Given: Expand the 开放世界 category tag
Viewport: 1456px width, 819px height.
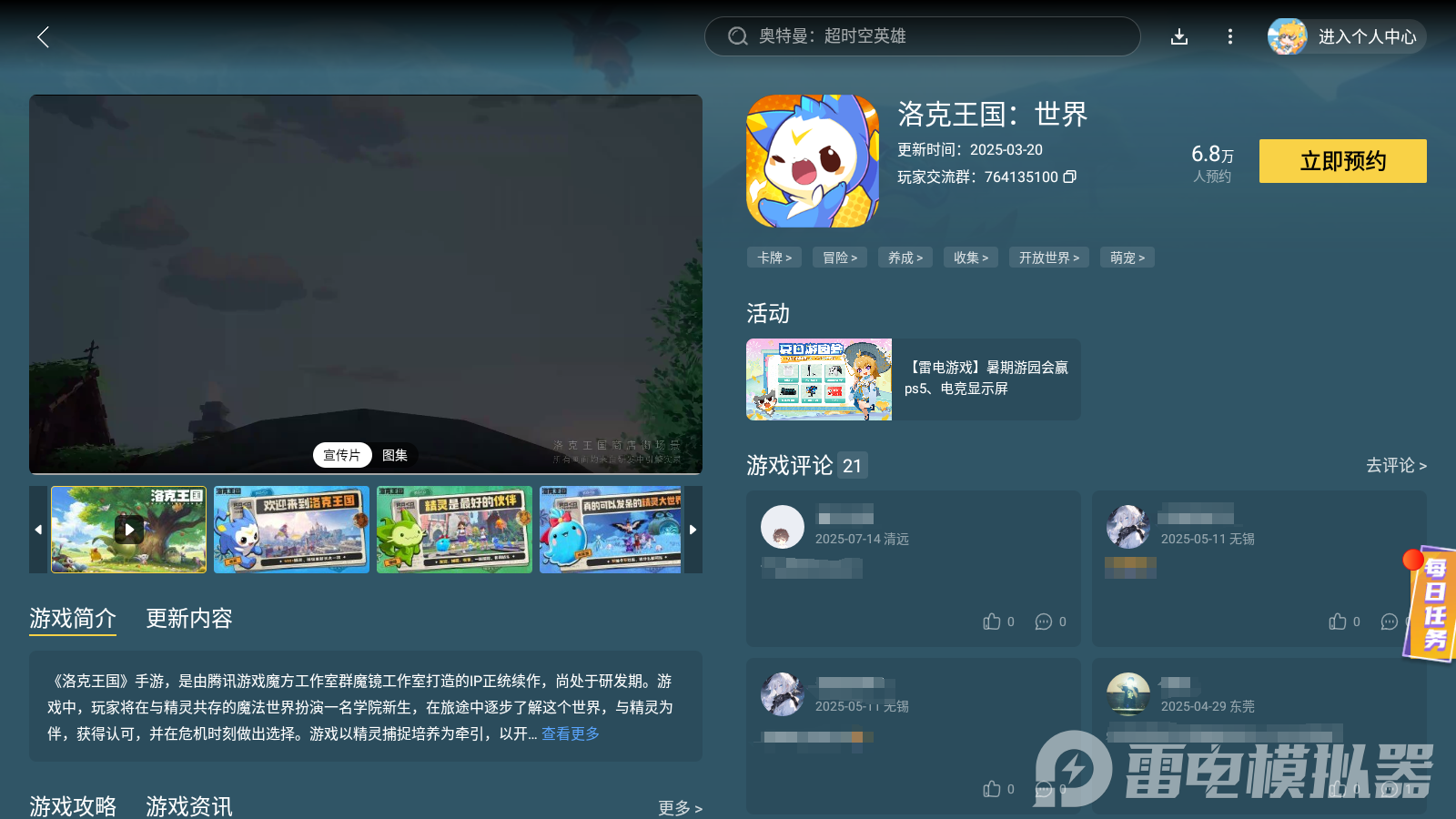Looking at the screenshot, I should pyautogui.click(x=1048, y=258).
